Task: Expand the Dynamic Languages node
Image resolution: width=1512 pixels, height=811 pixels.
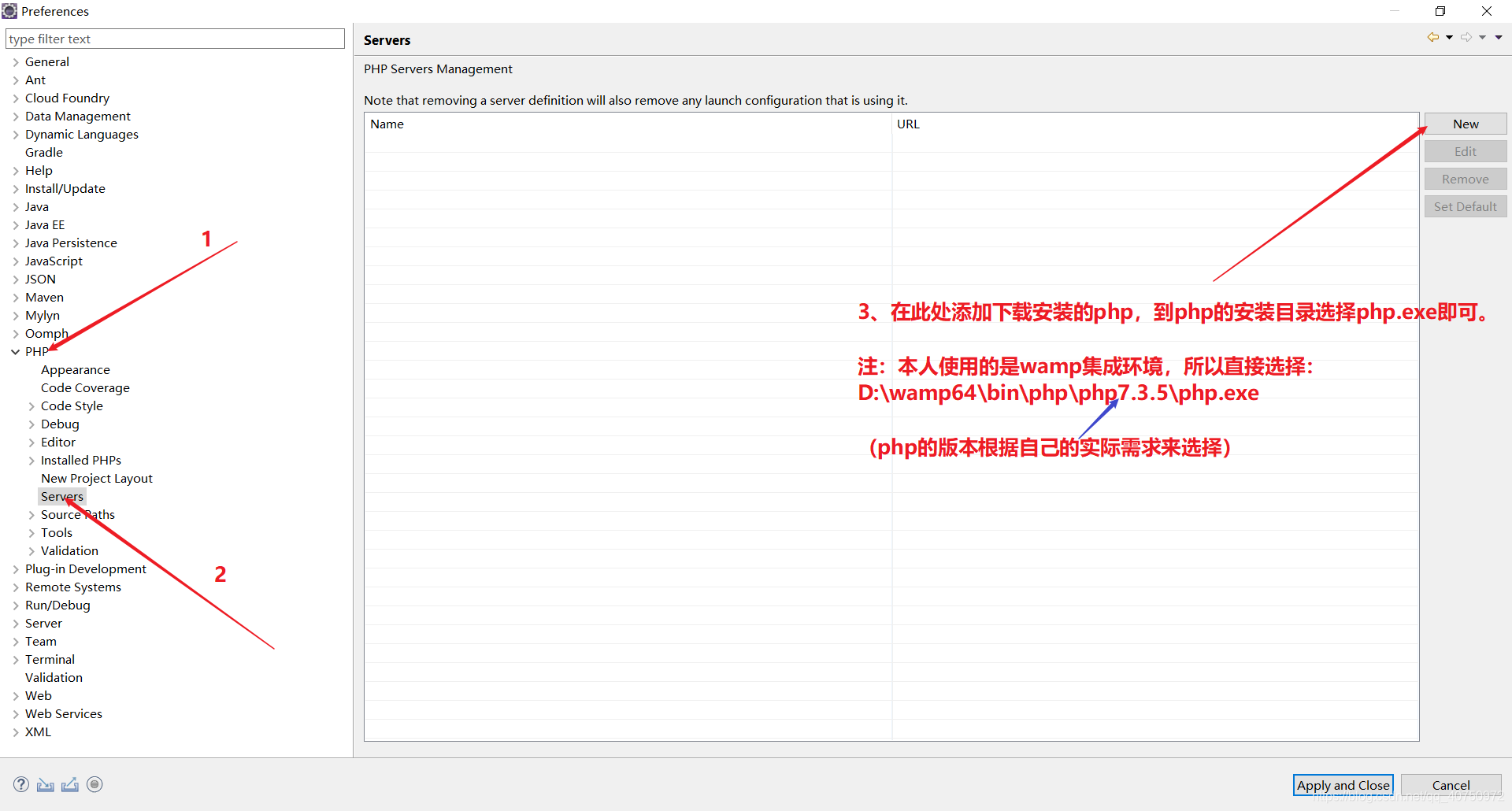Action: [x=16, y=135]
